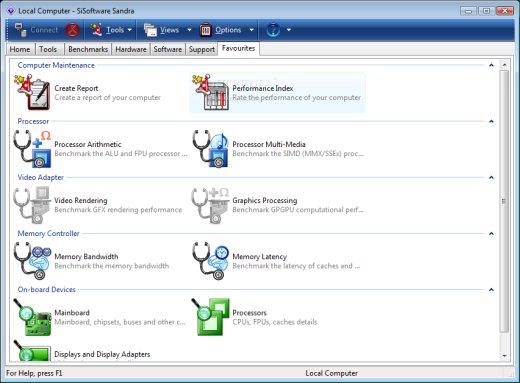The image size is (520, 383).
Task: Click the Connect toolbar label
Action: (44, 30)
